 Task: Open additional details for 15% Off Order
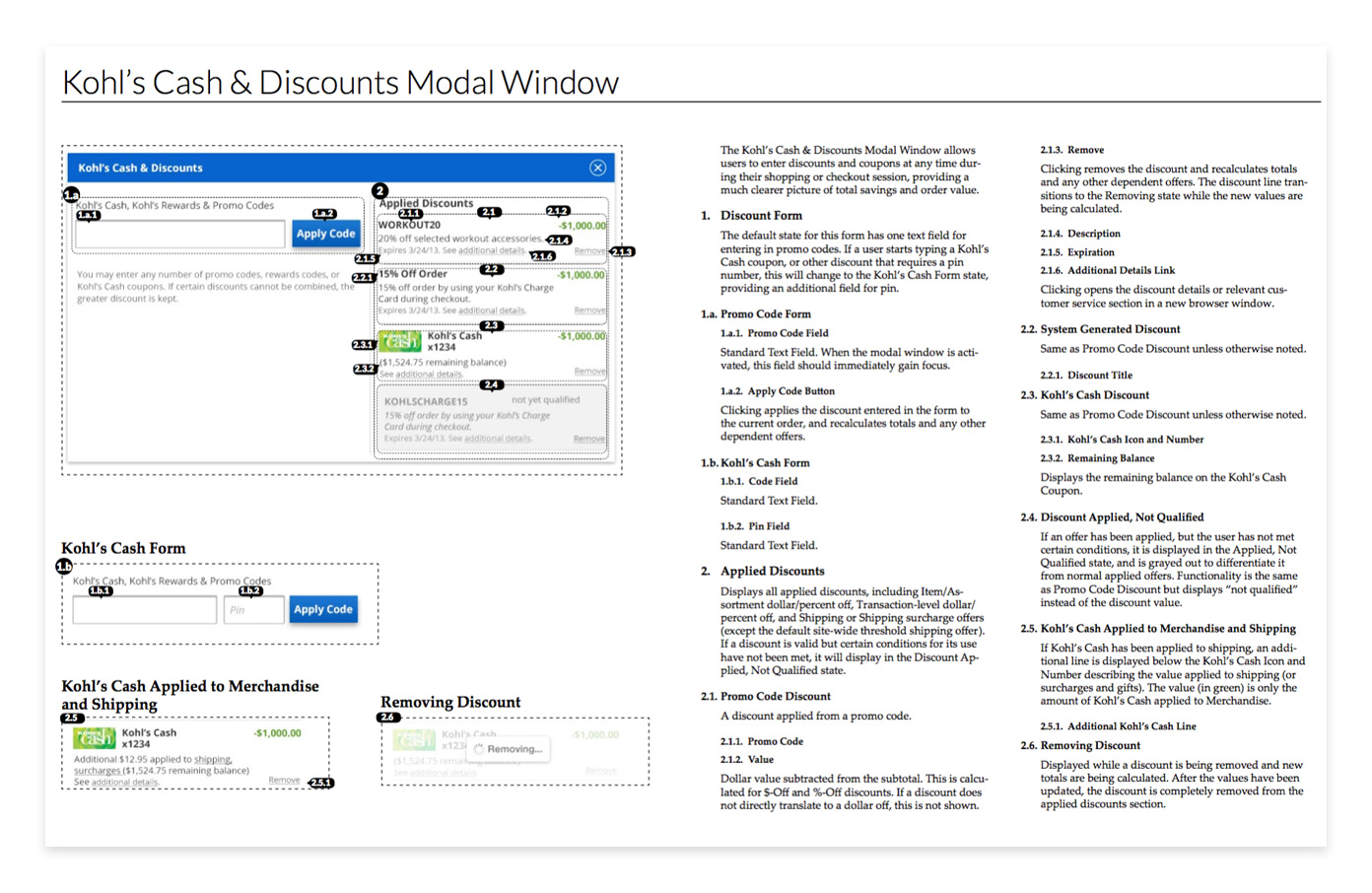point(491,310)
